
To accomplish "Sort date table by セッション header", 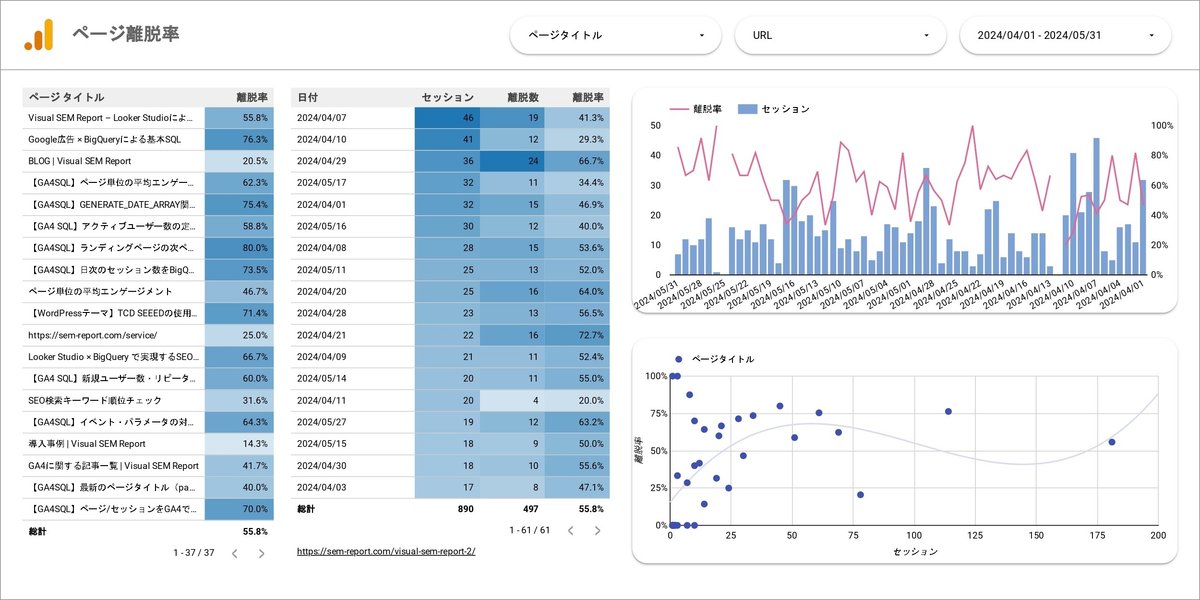I will [448, 97].
